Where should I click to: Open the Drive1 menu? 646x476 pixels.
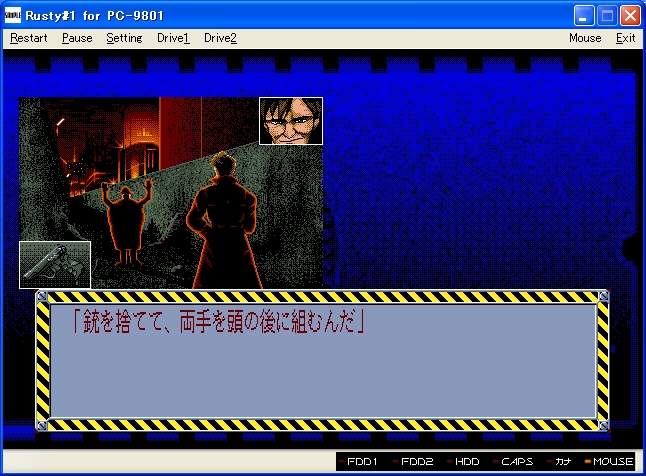(x=173, y=38)
